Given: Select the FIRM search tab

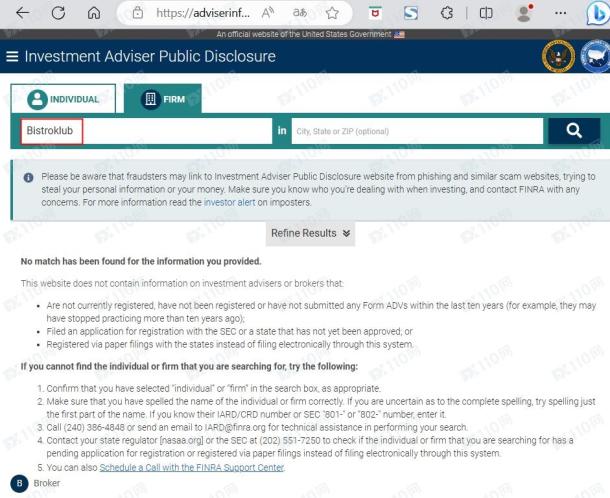Looking at the screenshot, I should coord(163,99).
